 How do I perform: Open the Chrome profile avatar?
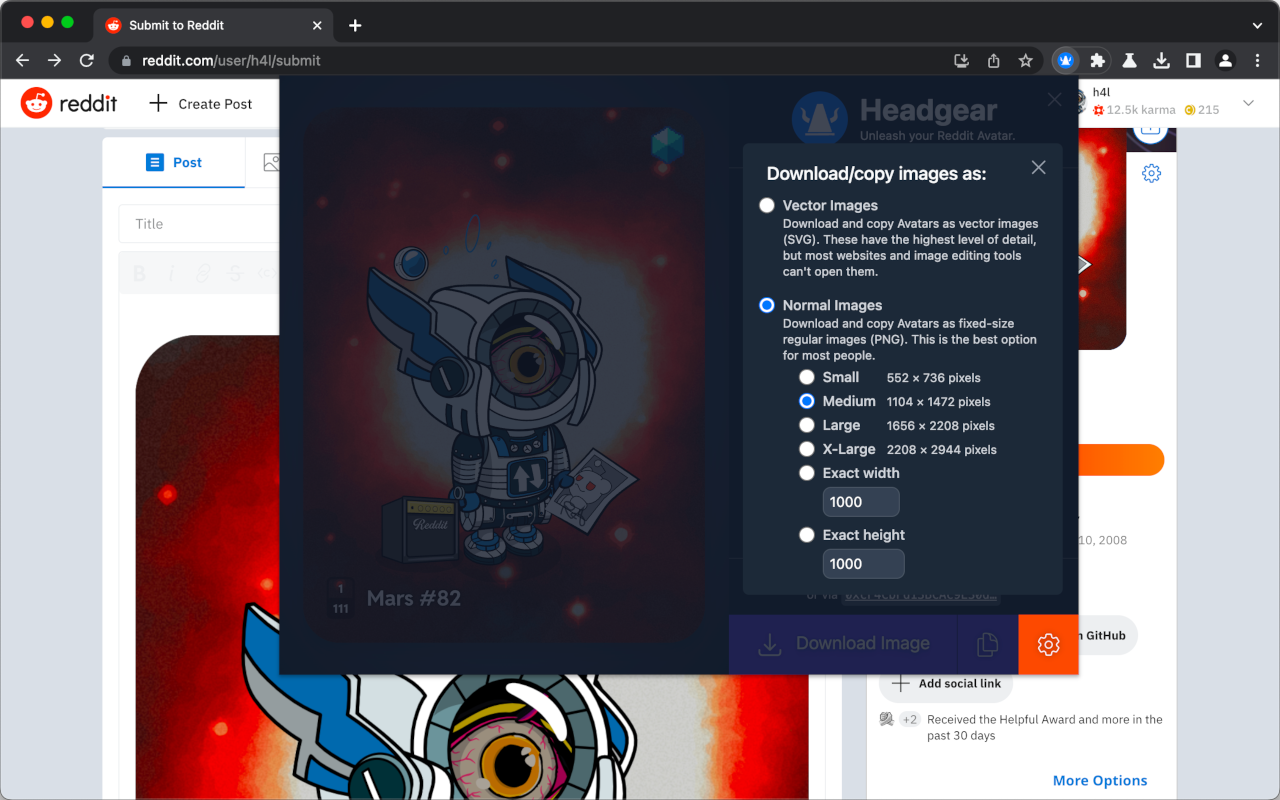coord(1225,60)
